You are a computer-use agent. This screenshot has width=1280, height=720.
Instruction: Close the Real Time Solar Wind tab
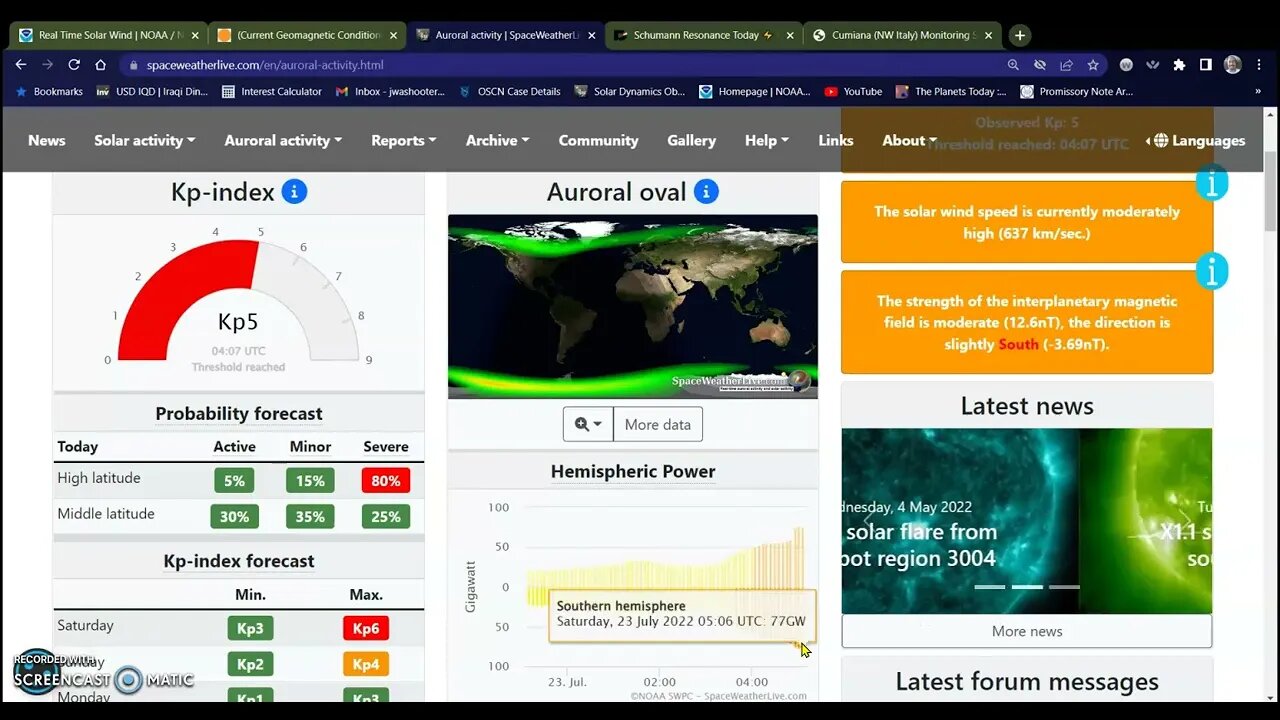(195, 35)
